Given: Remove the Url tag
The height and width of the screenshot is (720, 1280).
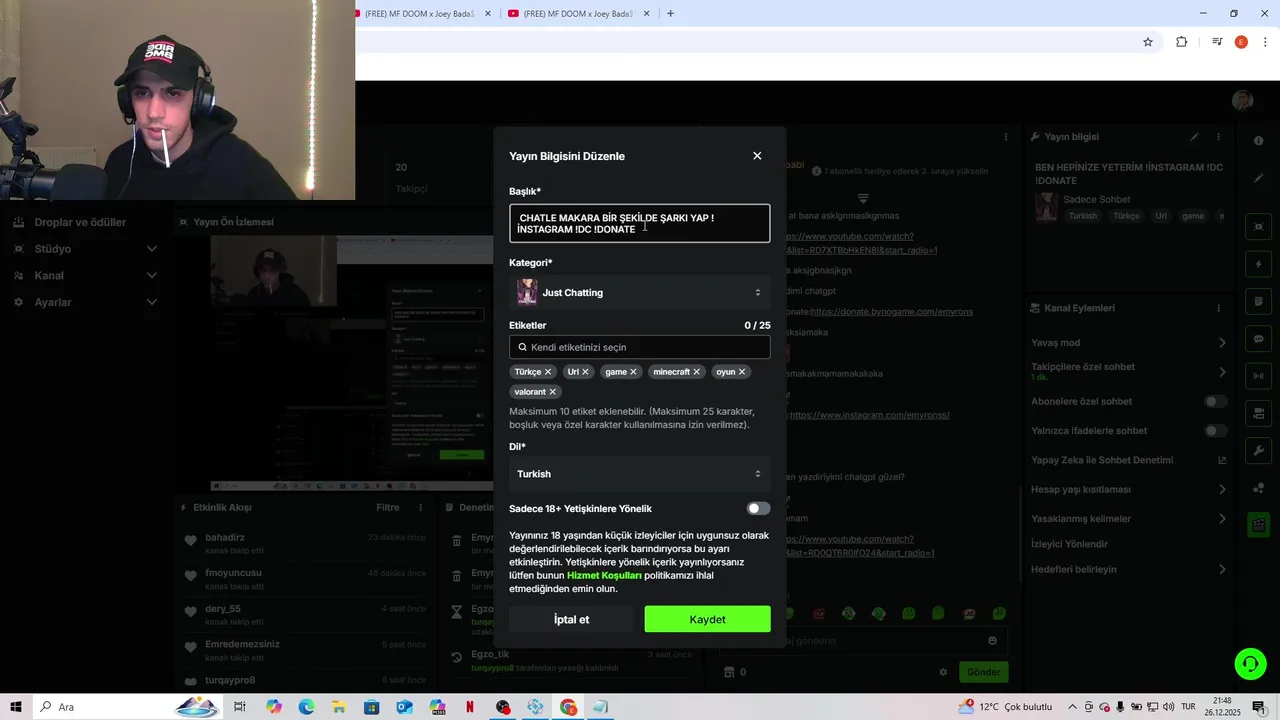Looking at the screenshot, I should tap(586, 372).
